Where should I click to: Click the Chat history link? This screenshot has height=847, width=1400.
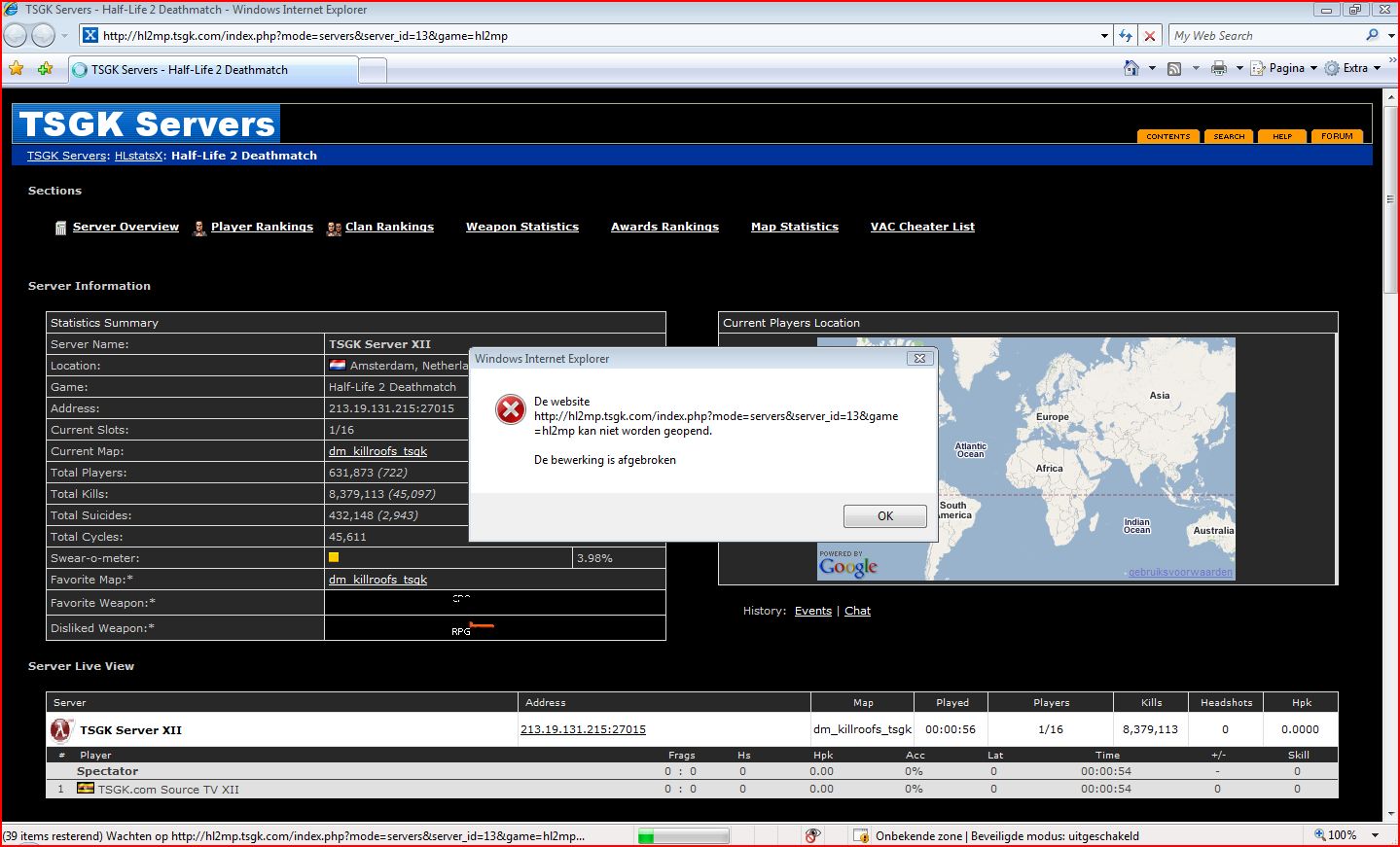[x=857, y=611]
